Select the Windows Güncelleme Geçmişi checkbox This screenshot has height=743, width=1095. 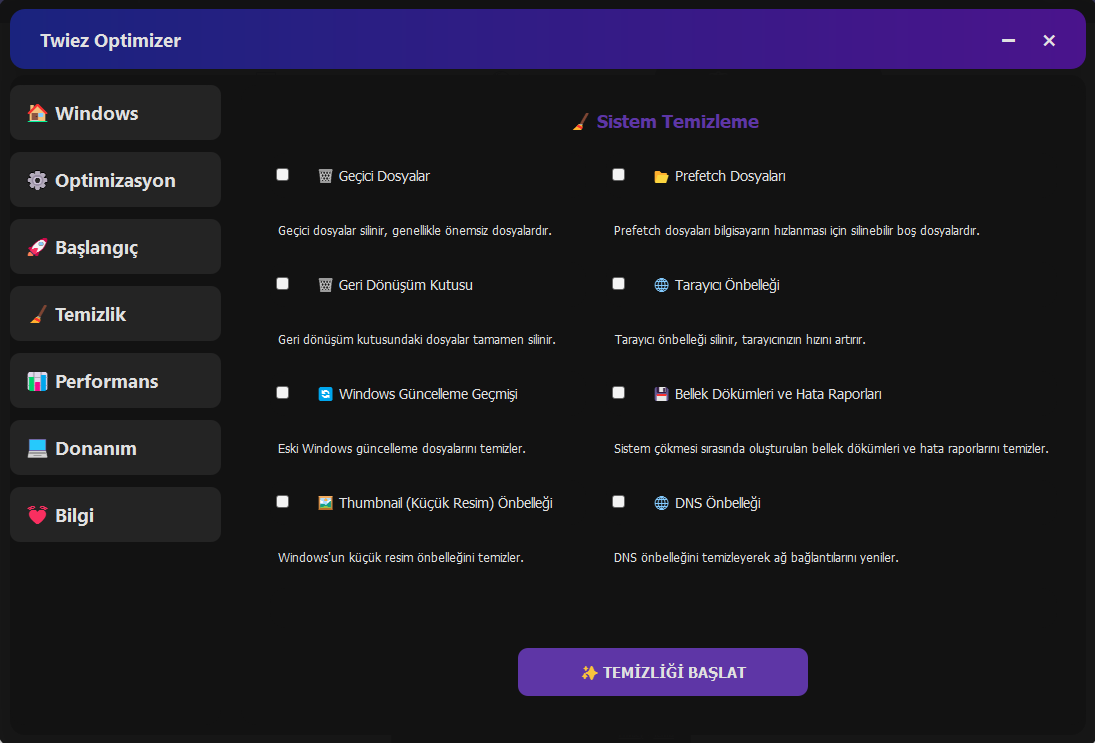pyautogui.click(x=282, y=392)
